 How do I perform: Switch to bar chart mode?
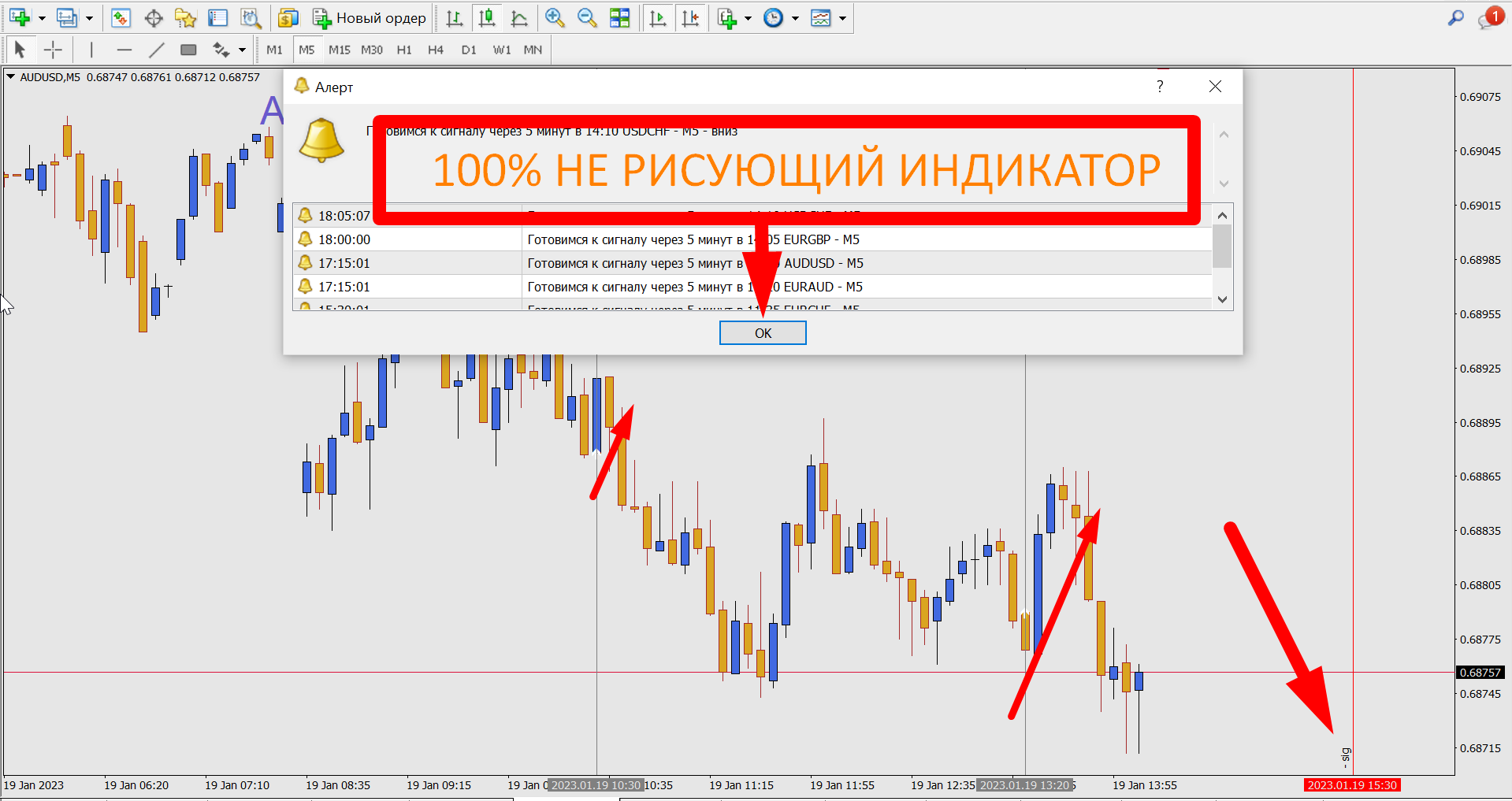[455, 17]
